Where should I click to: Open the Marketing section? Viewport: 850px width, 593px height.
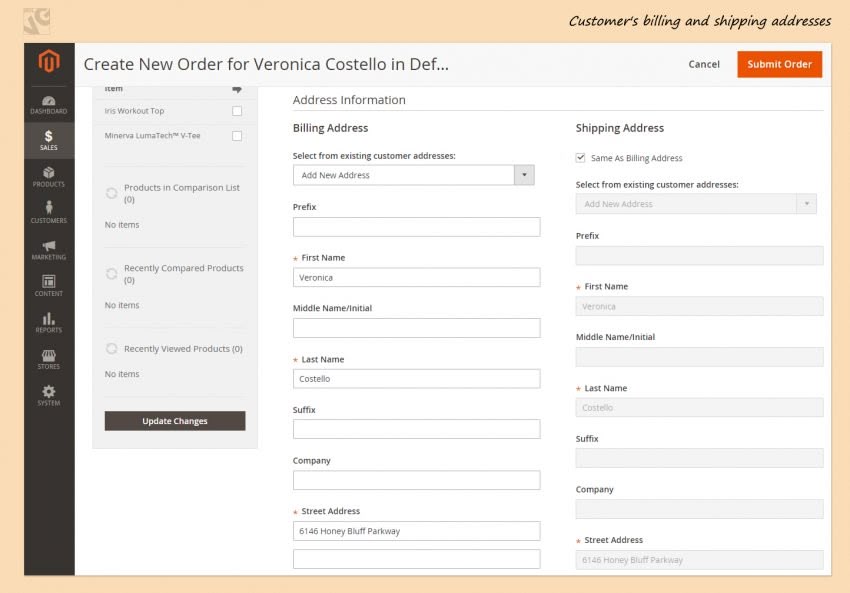pos(48,249)
